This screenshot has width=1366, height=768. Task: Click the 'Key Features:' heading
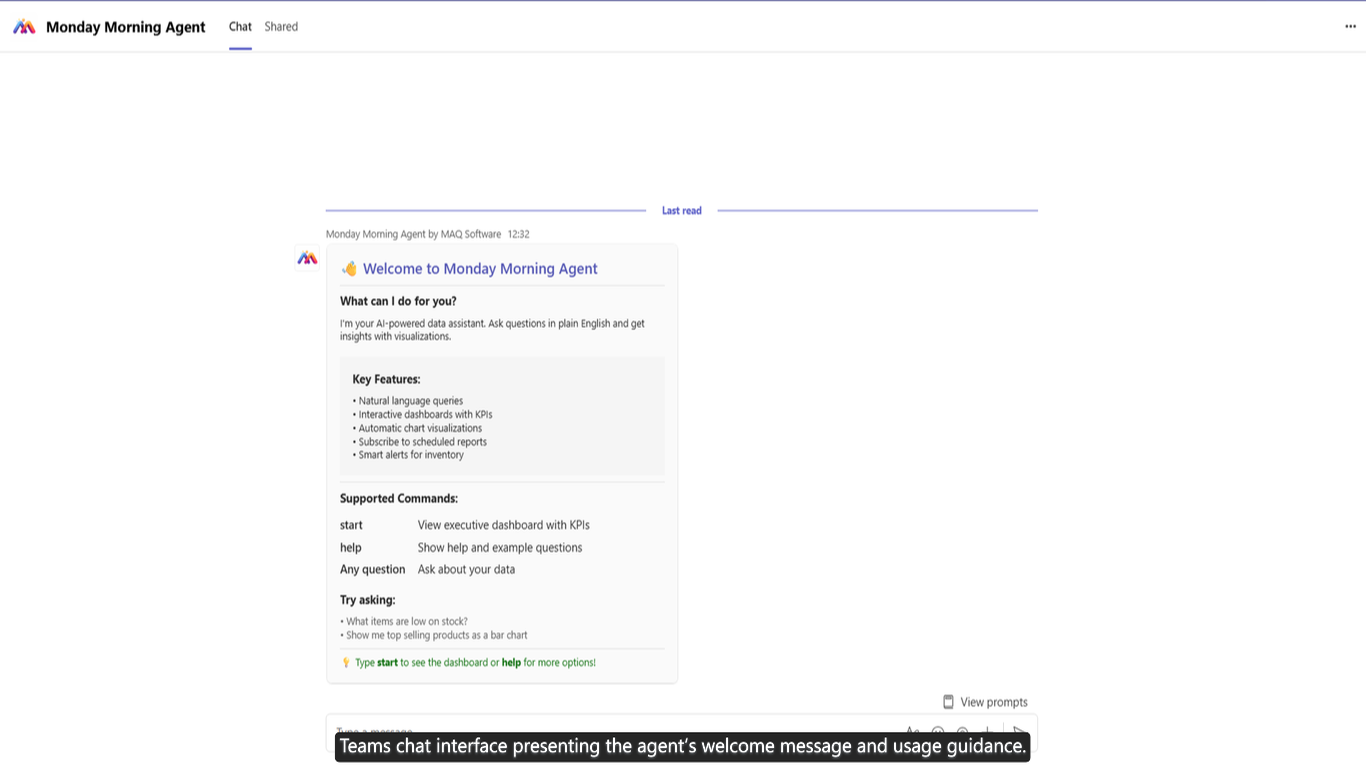pyautogui.click(x=386, y=379)
